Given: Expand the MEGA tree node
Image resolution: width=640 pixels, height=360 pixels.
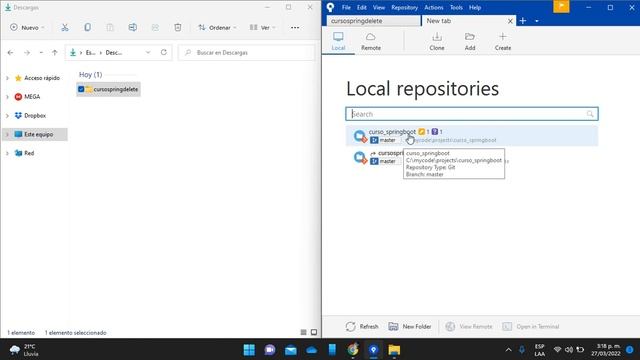Looking at the screenshot, I should point(7,97).
